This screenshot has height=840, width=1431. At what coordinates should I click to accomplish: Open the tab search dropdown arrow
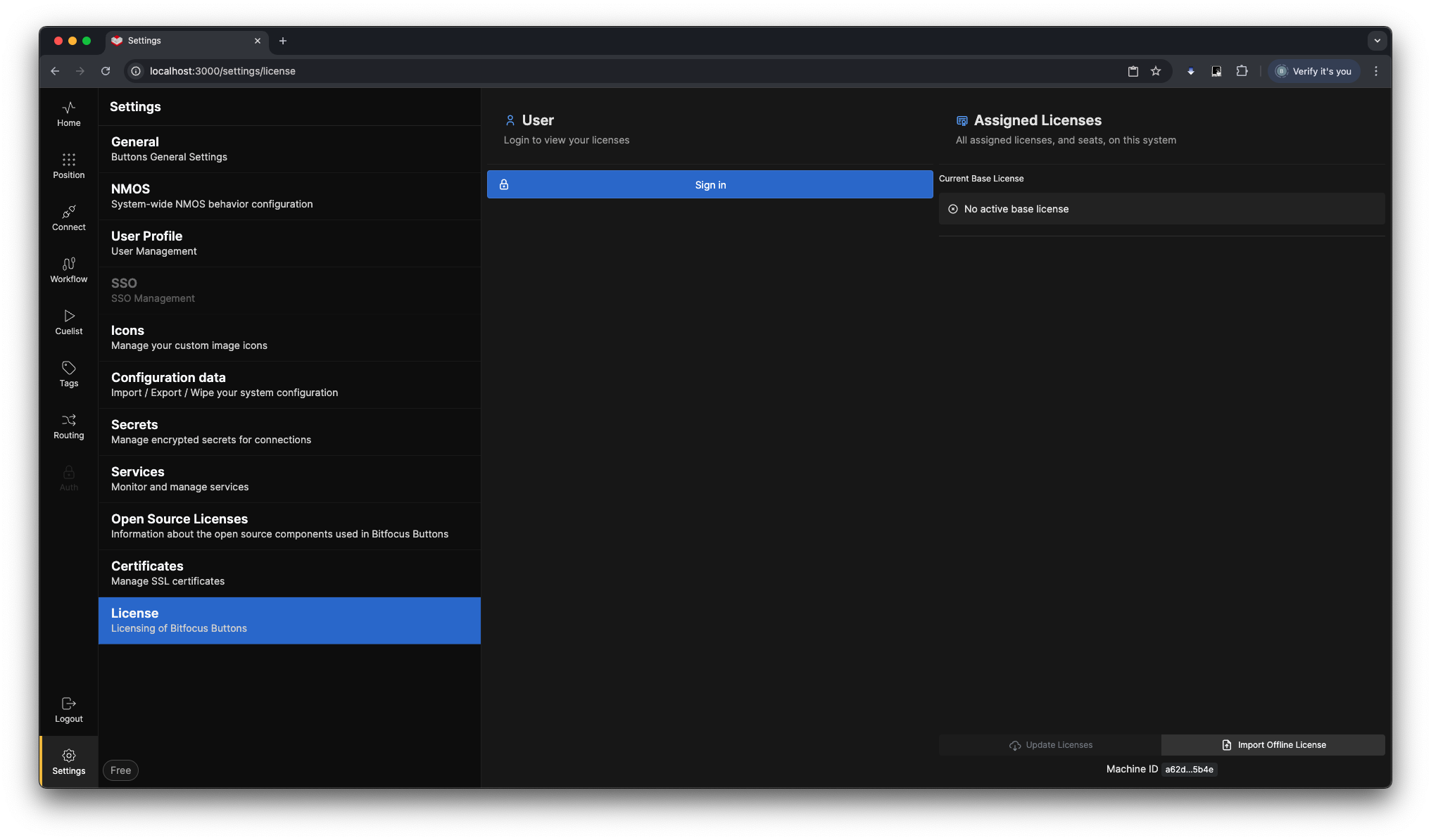[x=1378, y=41]
